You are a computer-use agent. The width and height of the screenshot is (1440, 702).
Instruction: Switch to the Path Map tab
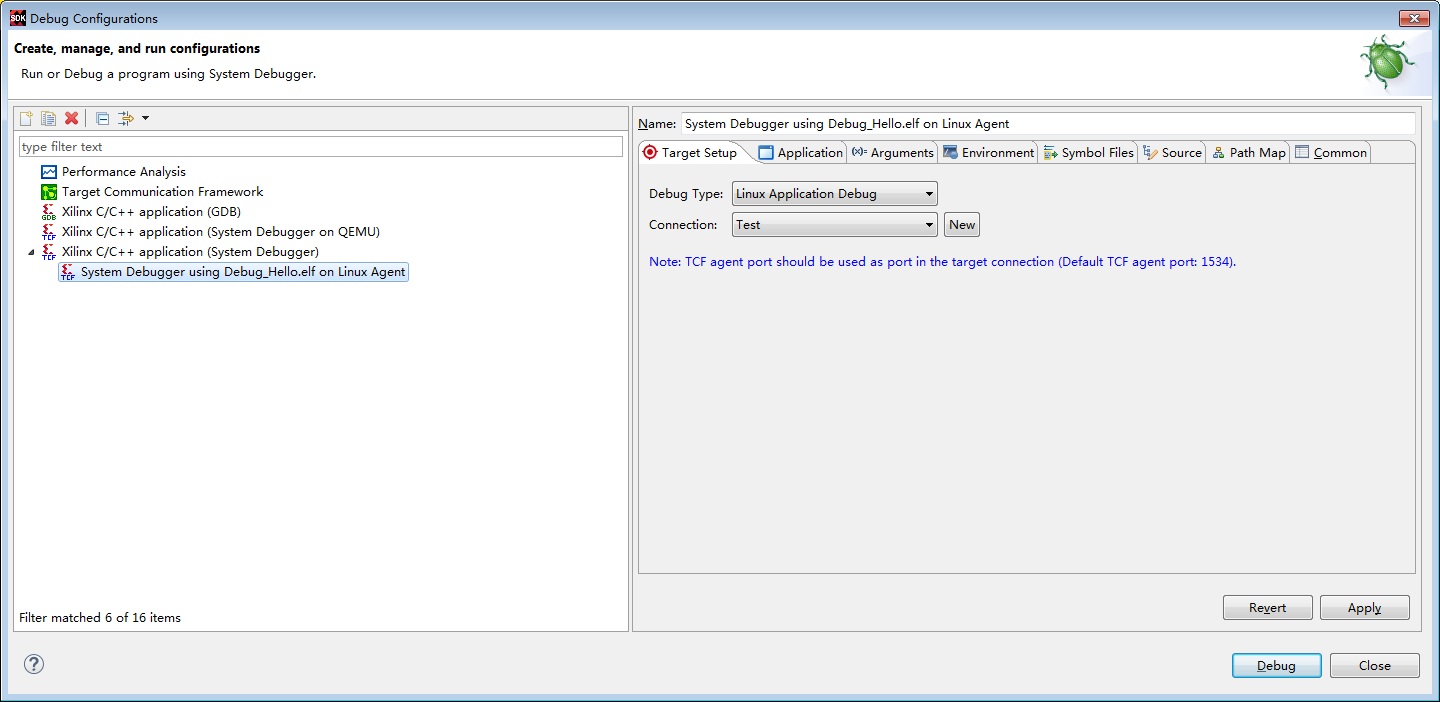tap(1248, 152)
